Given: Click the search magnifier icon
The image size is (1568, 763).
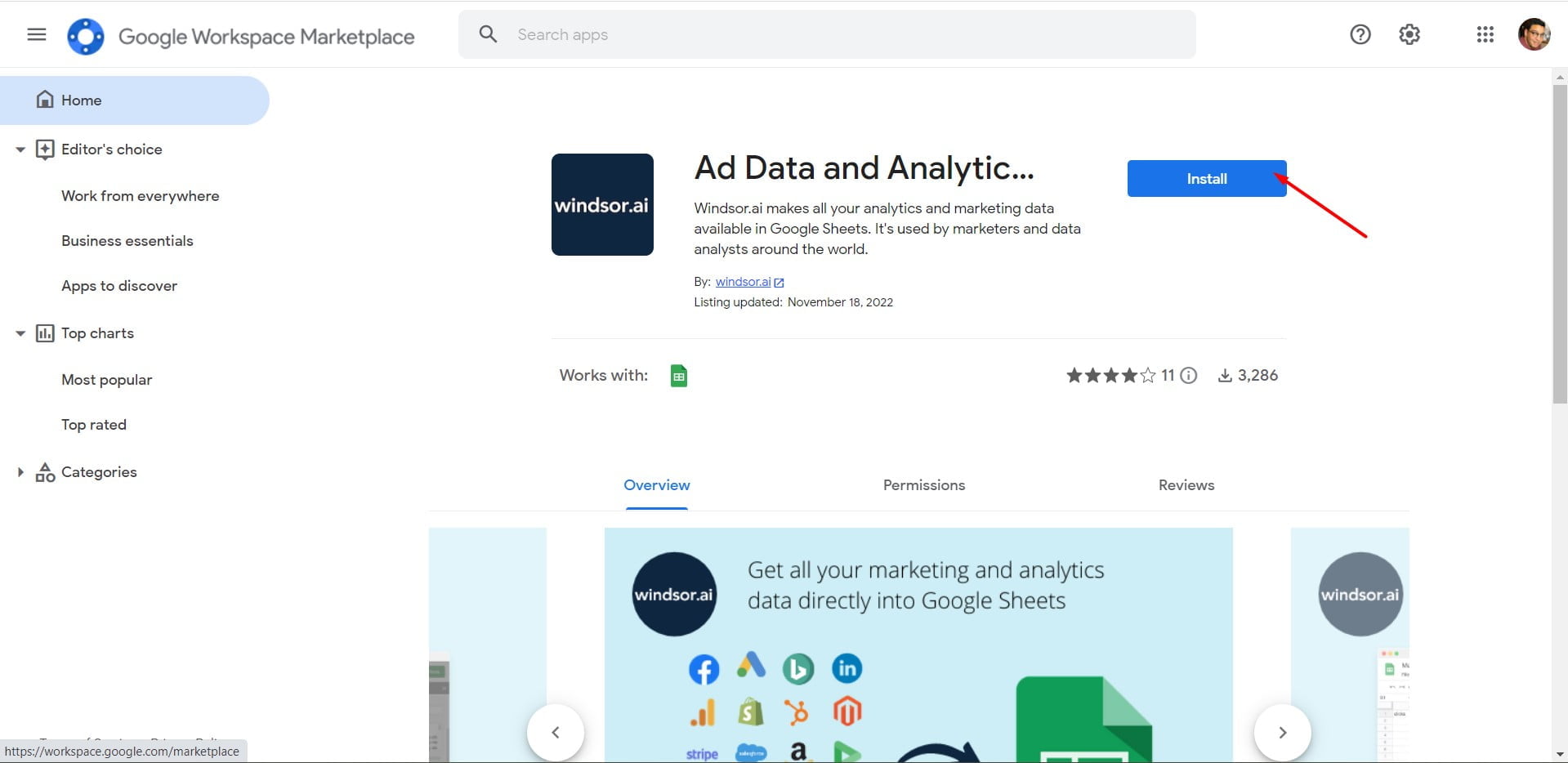Looking at the screenshot, I should click(488, 34).
